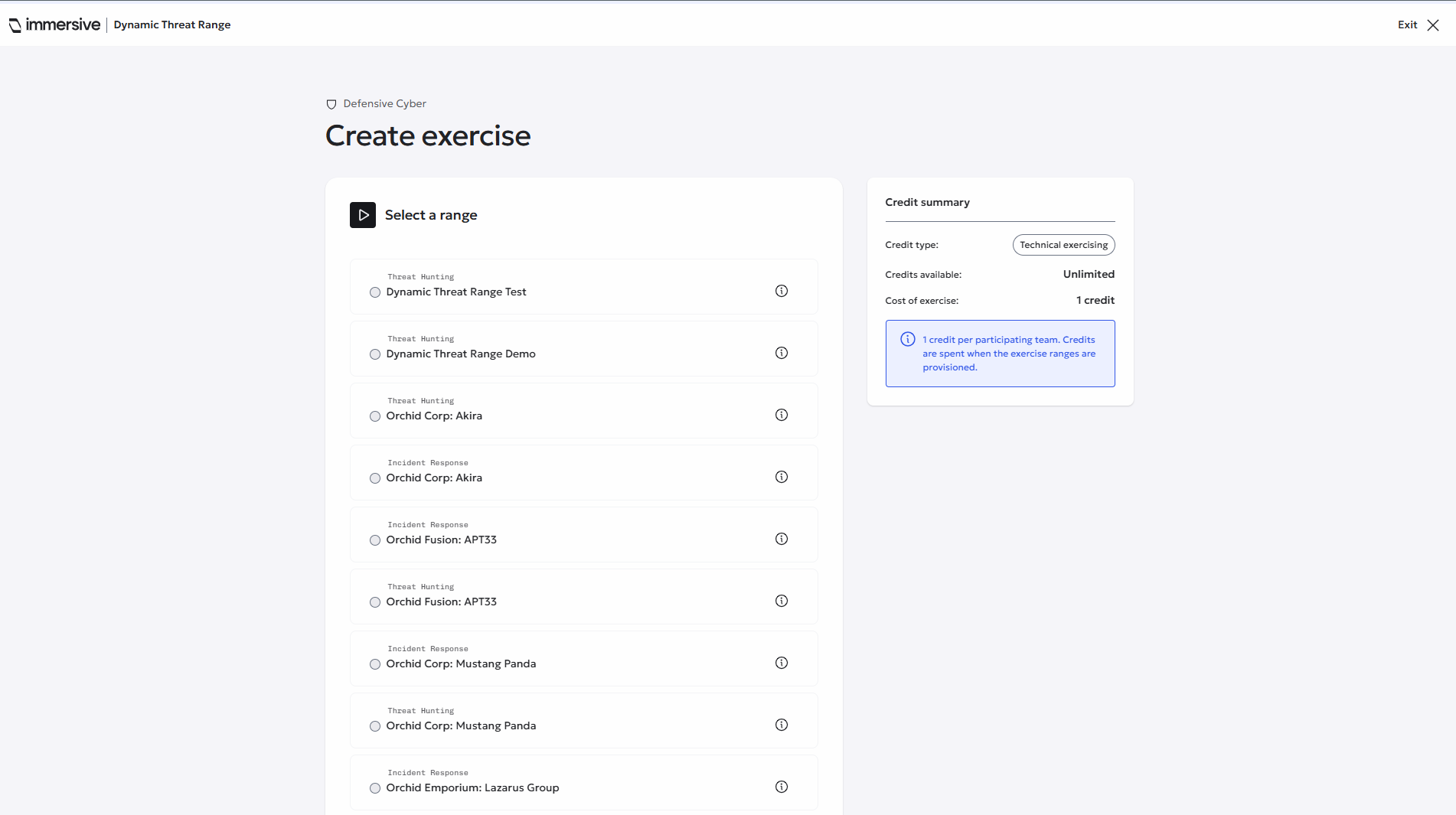Click the Create exercise heading
Viewport: 1456px width, 815px height.
tap(428, 136)
